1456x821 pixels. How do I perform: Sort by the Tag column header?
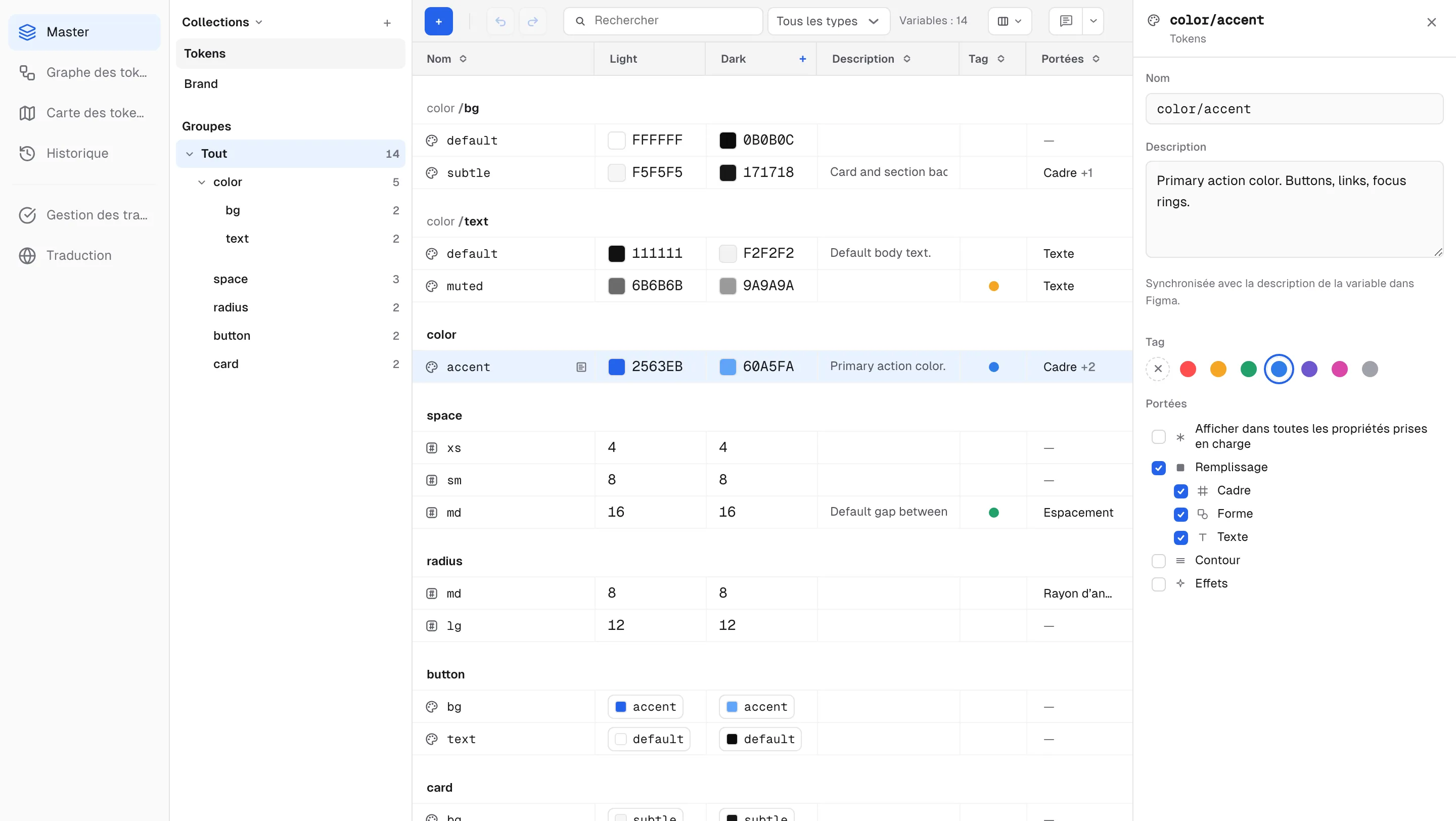pos(986,59)
